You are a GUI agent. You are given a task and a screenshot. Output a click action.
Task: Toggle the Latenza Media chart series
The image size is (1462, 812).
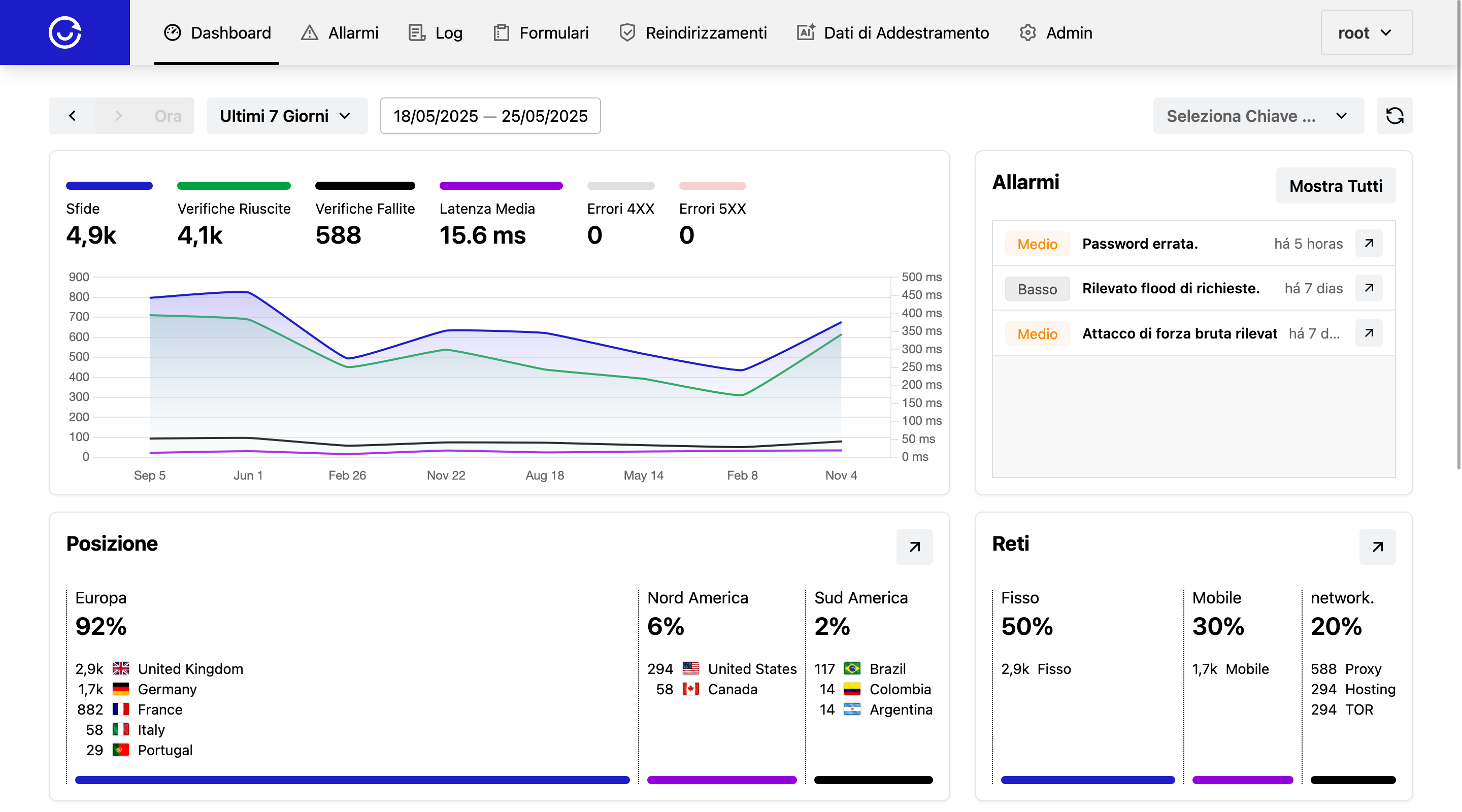(x=501, y=215)
